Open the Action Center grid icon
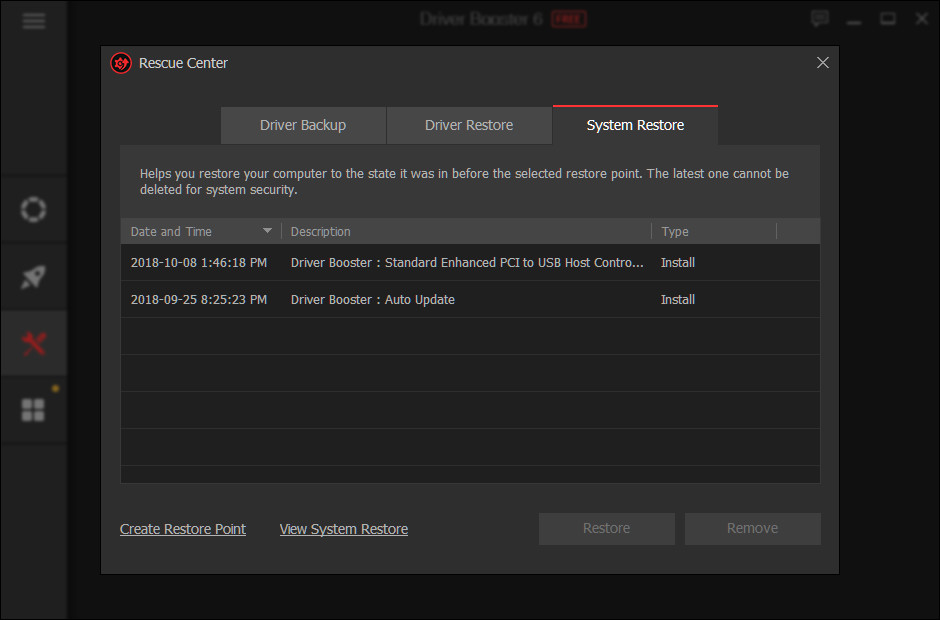 coord(33,410)
